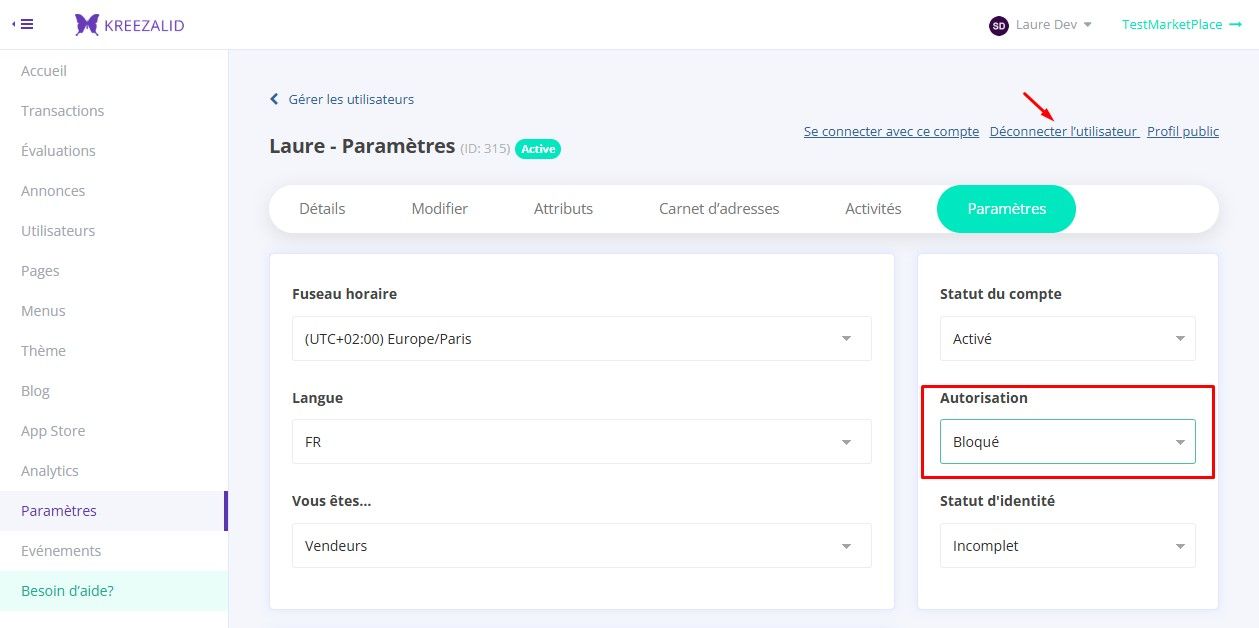
Task: Click Déconnecter l'utilisateur link
Action: click(x=1063, y=132)
